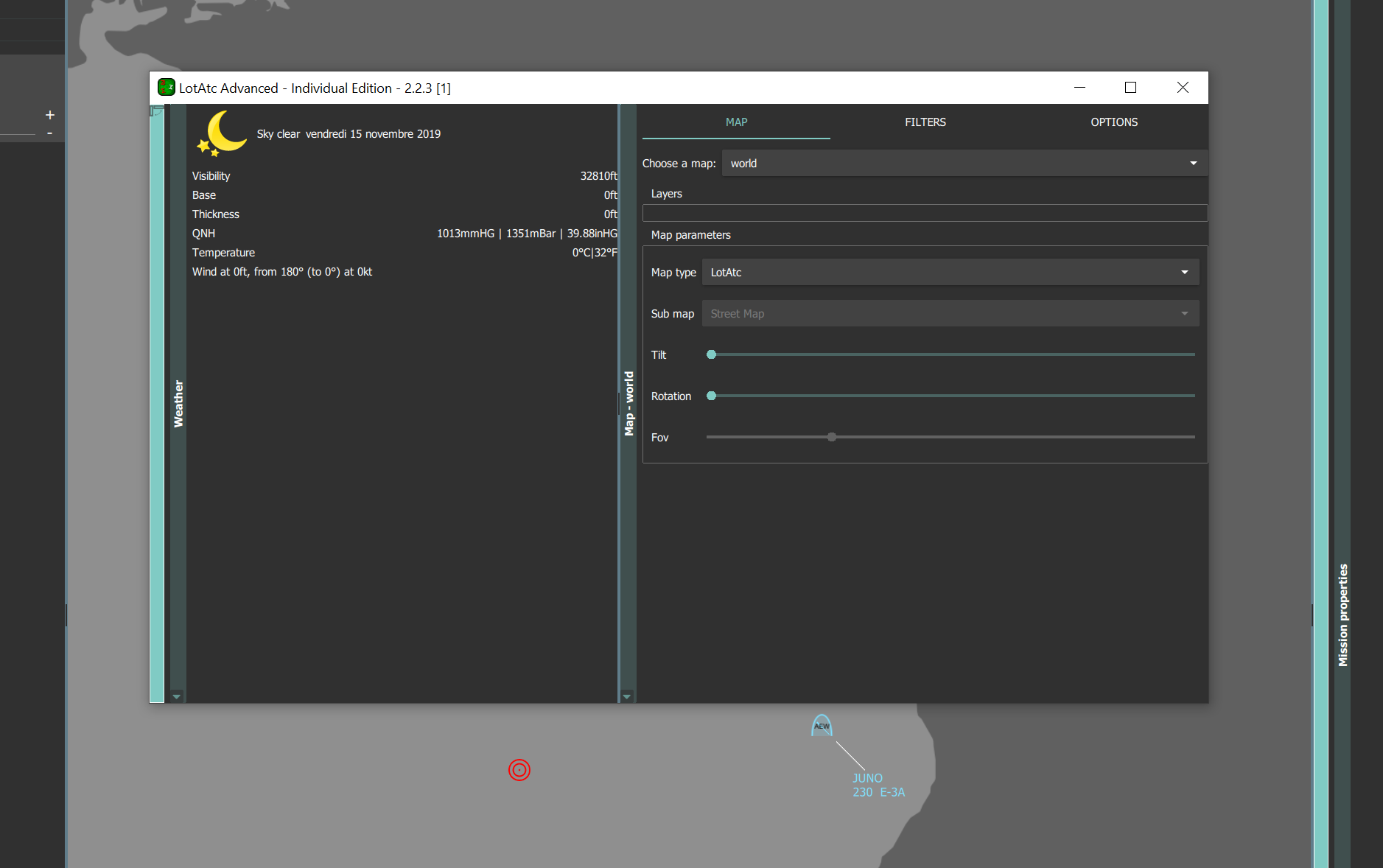The image size is (1383, 868).
Task: Switch to the OPTIONS tab
Action: (1114, 122)
